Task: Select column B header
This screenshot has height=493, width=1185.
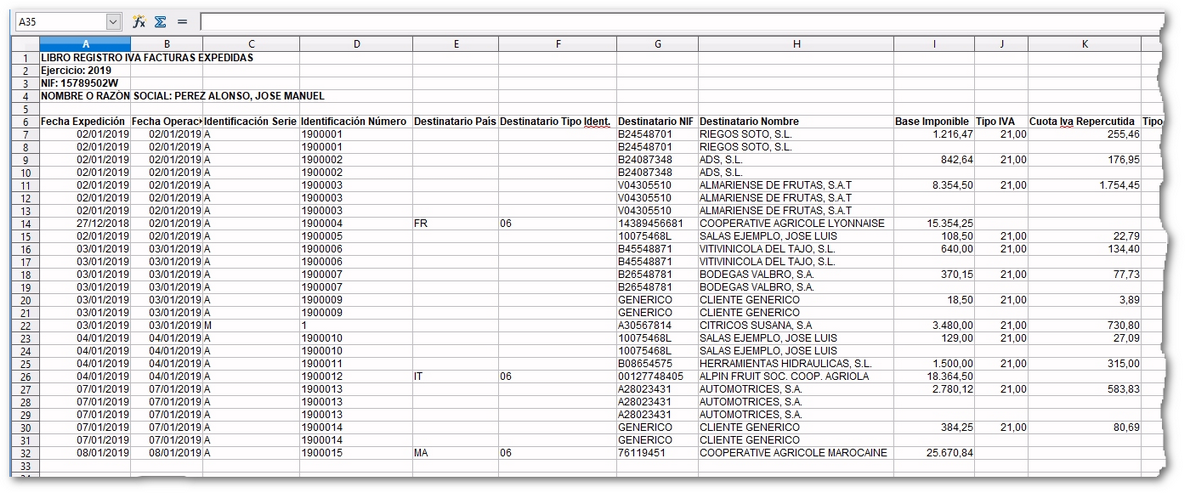Action: click(x=167, y=45)
